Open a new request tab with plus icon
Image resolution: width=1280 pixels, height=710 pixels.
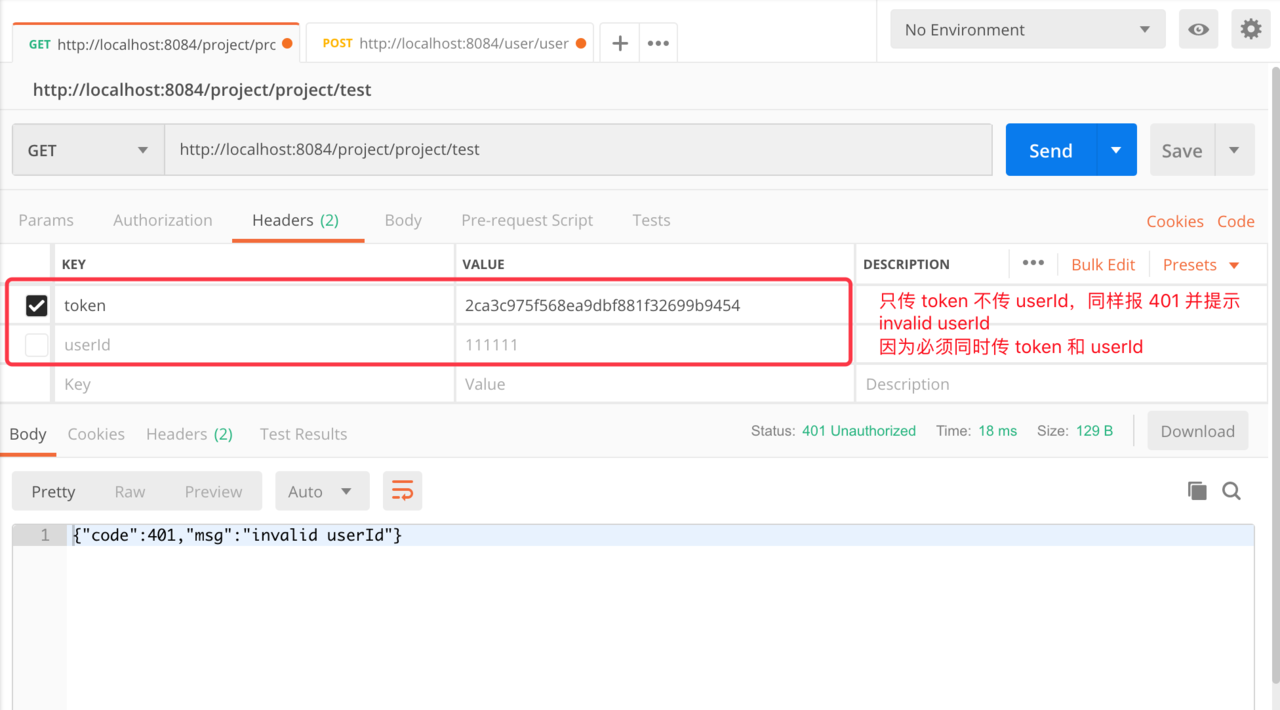pyautogui.click(x=620, y=43)
